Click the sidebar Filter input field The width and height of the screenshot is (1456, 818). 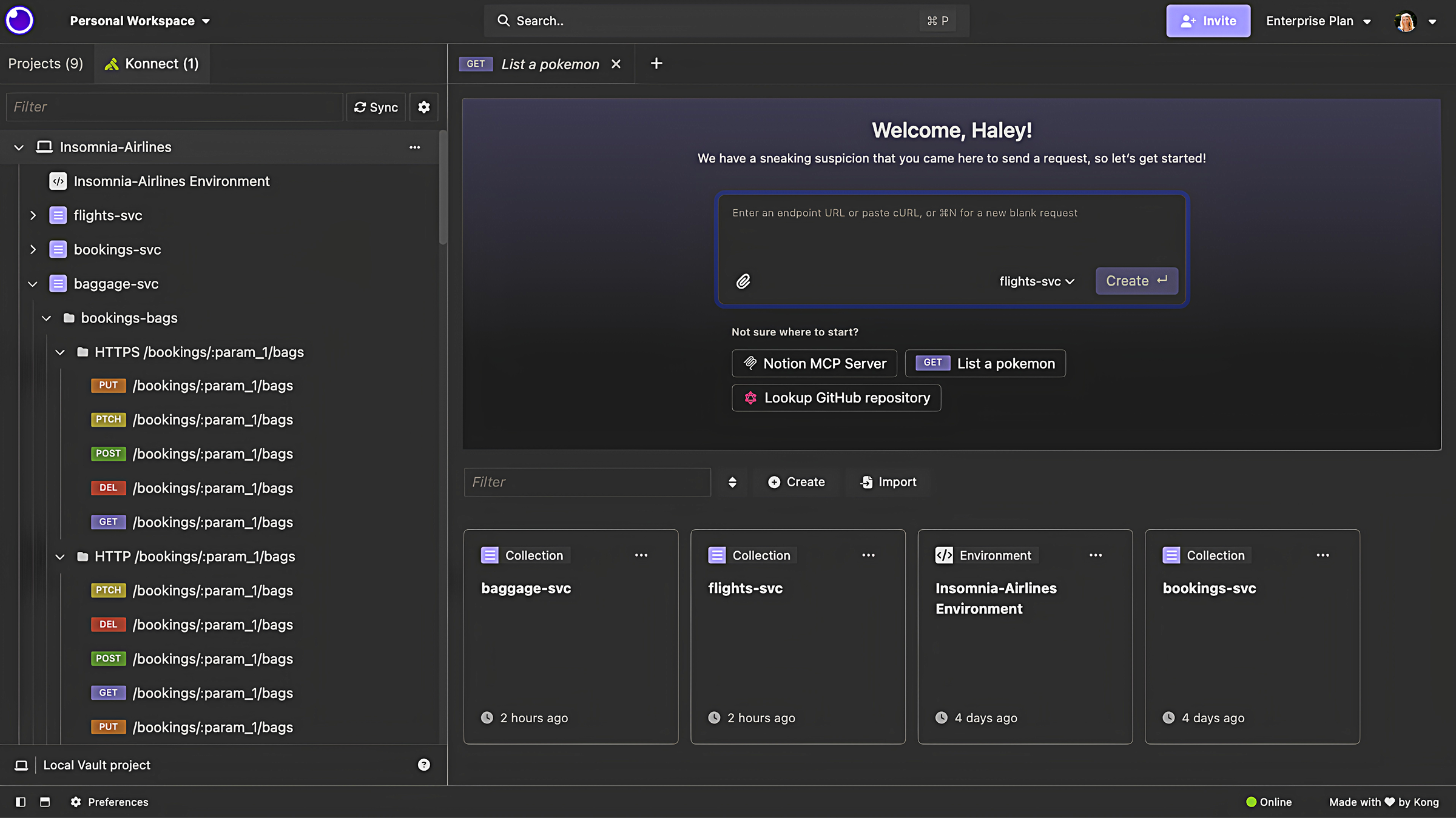pyautogui.click(x=174, y=107)
